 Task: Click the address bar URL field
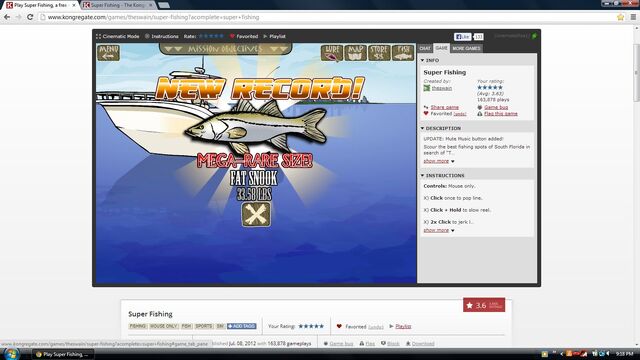[327, 17]
